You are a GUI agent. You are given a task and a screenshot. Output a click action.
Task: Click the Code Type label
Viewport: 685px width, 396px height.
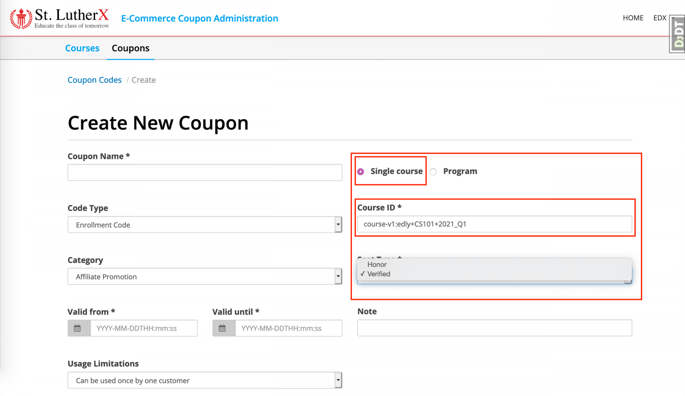(x=88, y=208)
